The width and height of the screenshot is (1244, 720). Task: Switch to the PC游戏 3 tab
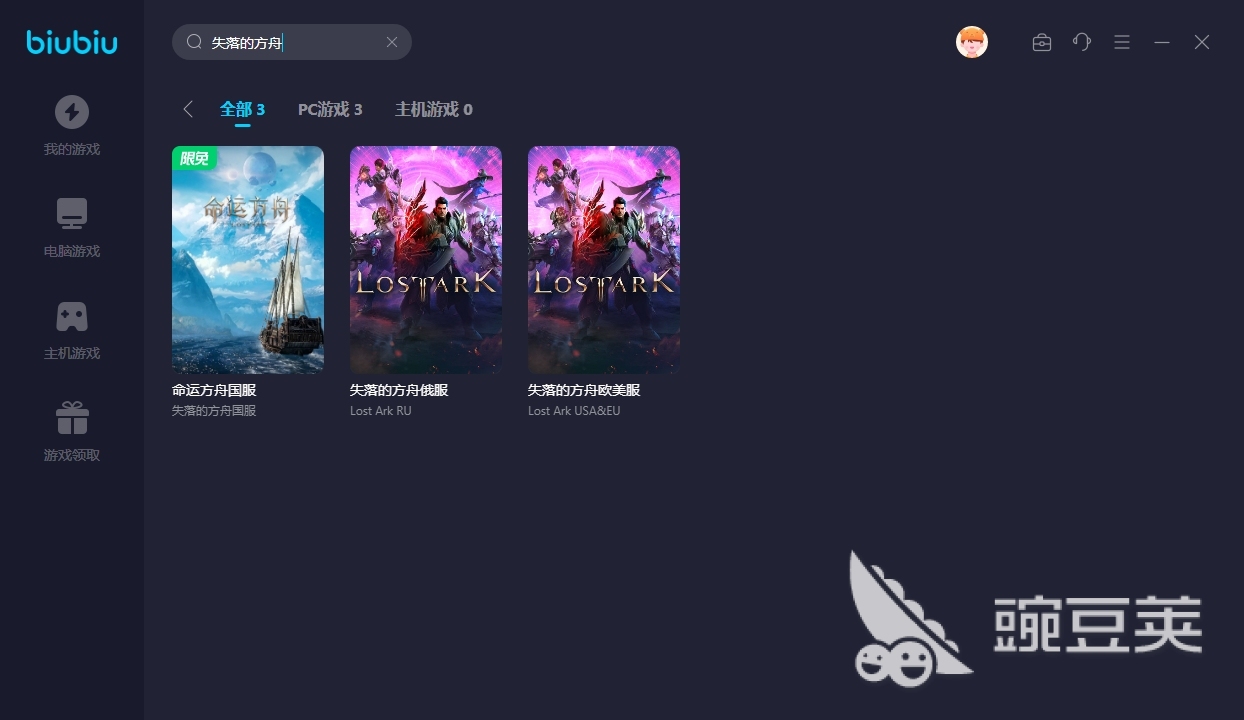point(330,110)
